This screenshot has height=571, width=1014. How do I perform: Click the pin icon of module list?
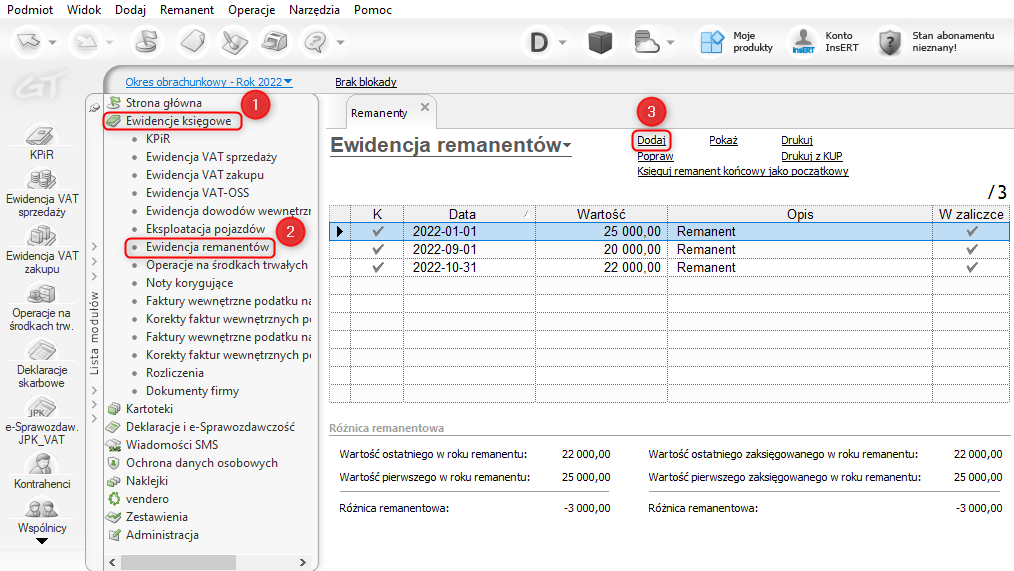click(94, 107)
